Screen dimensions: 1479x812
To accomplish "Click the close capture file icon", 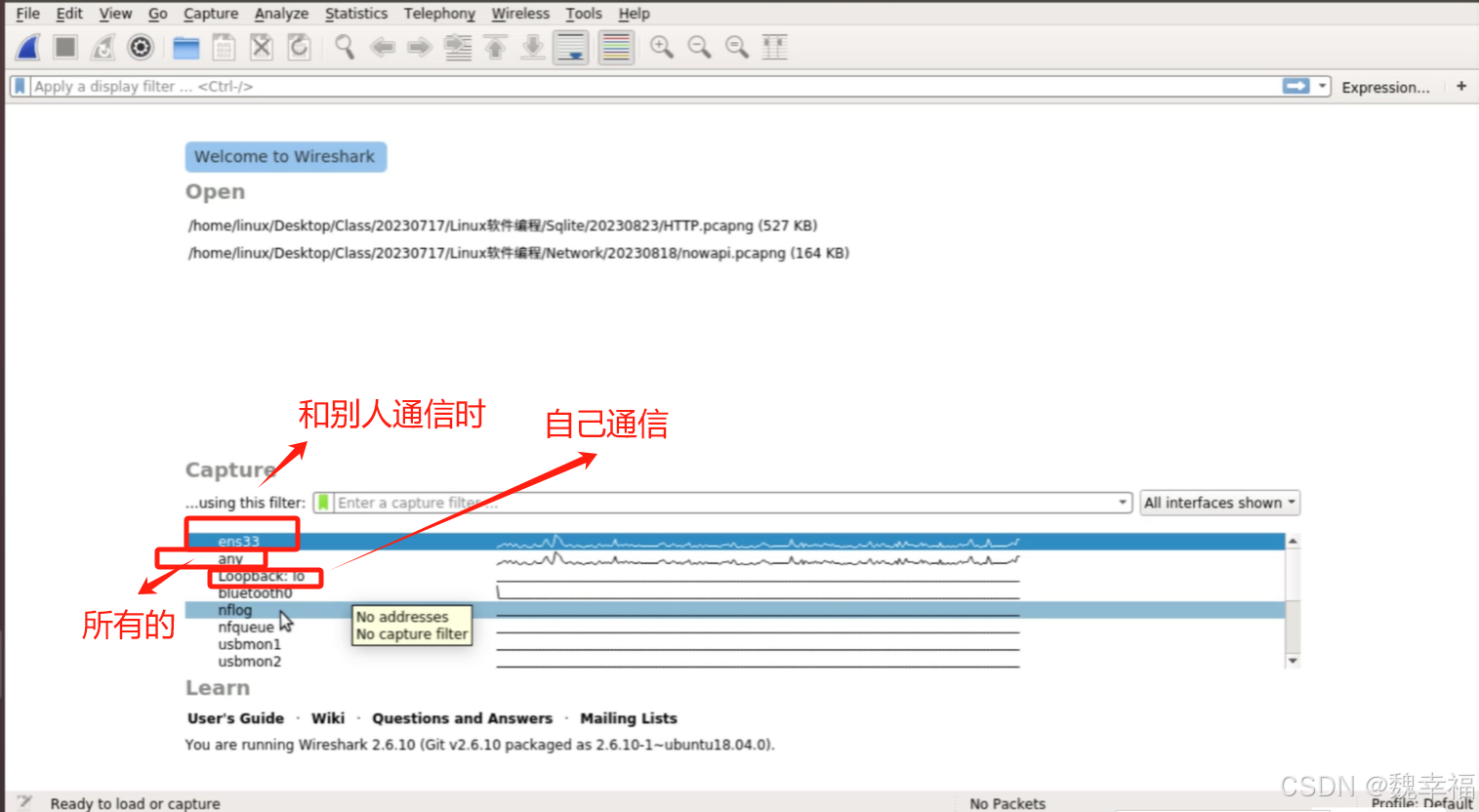I will pos(262,47).
